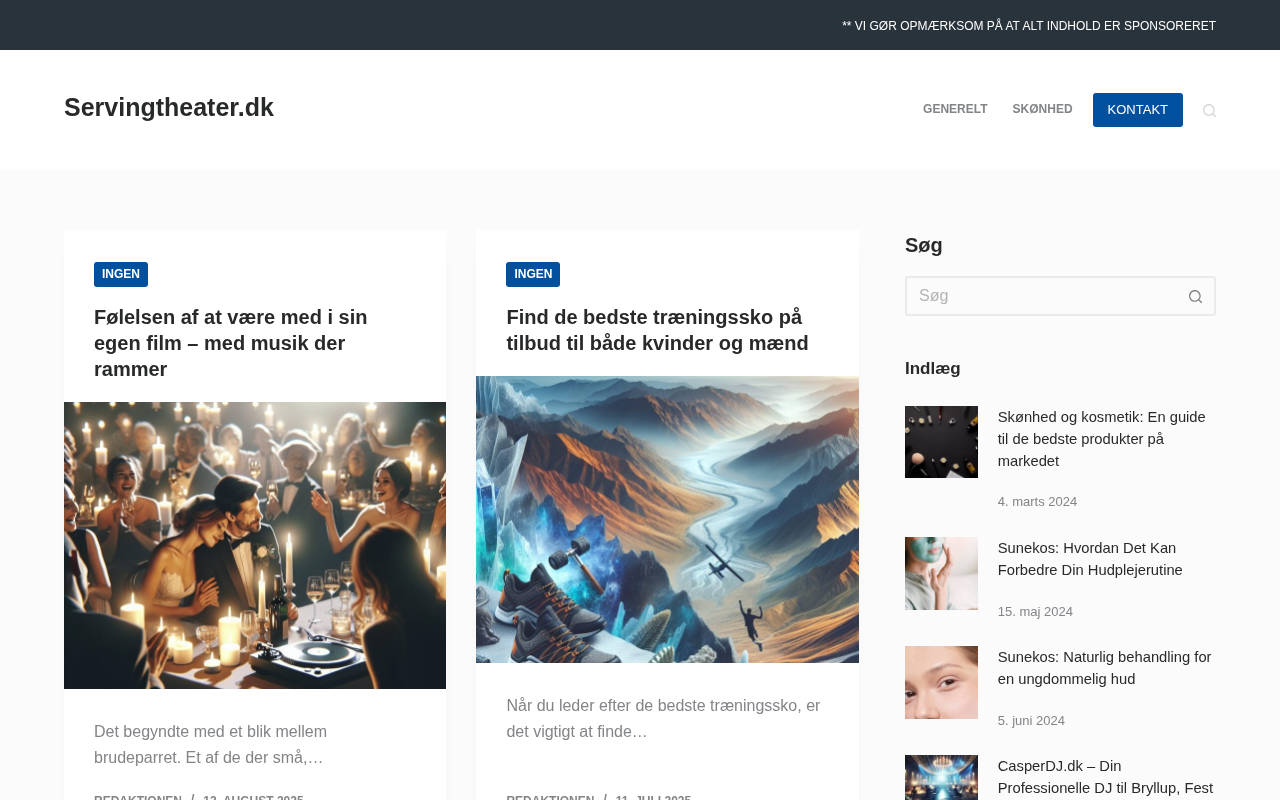Open the Skønhed menu item
Image resolution: width=1280 pixels, height=800 pixels.
point(1042,110)
